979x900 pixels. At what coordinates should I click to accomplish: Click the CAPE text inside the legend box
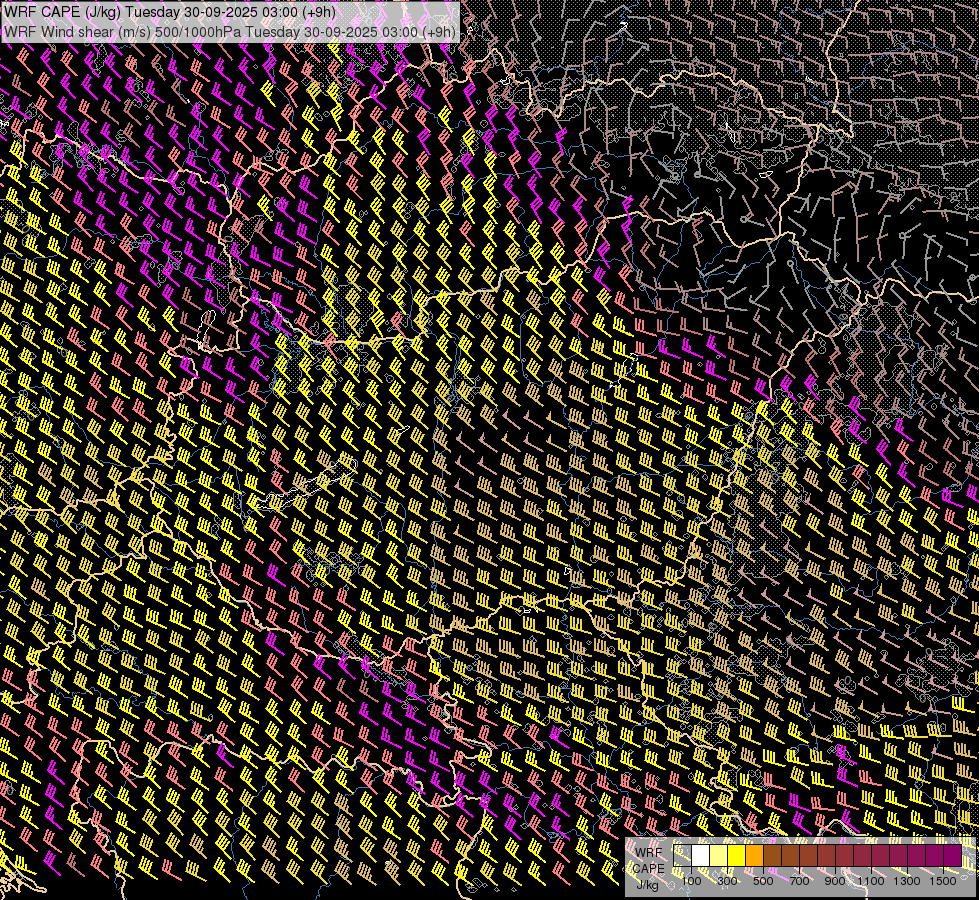[648, 868]
